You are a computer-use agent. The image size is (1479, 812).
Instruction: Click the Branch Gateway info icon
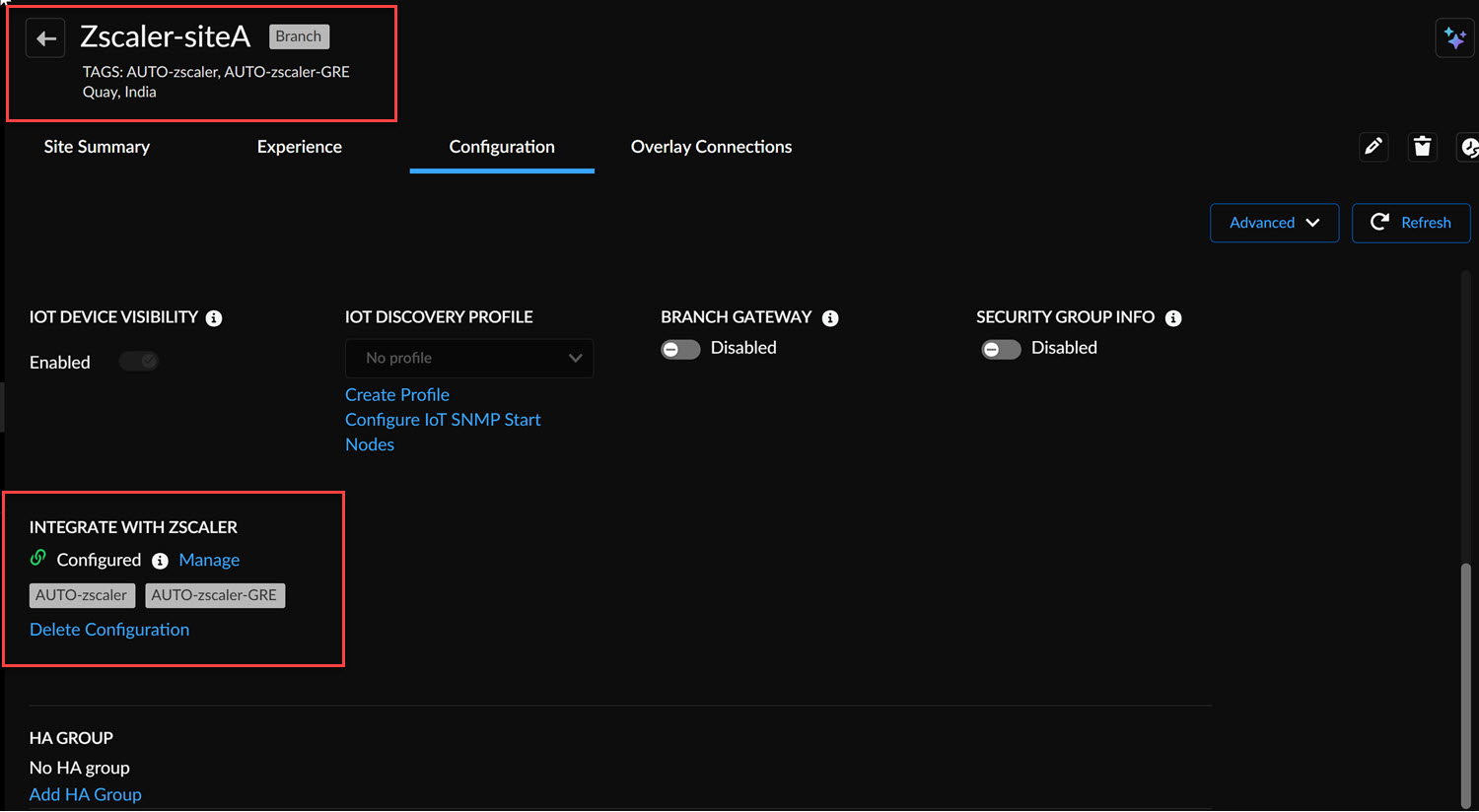830,318
